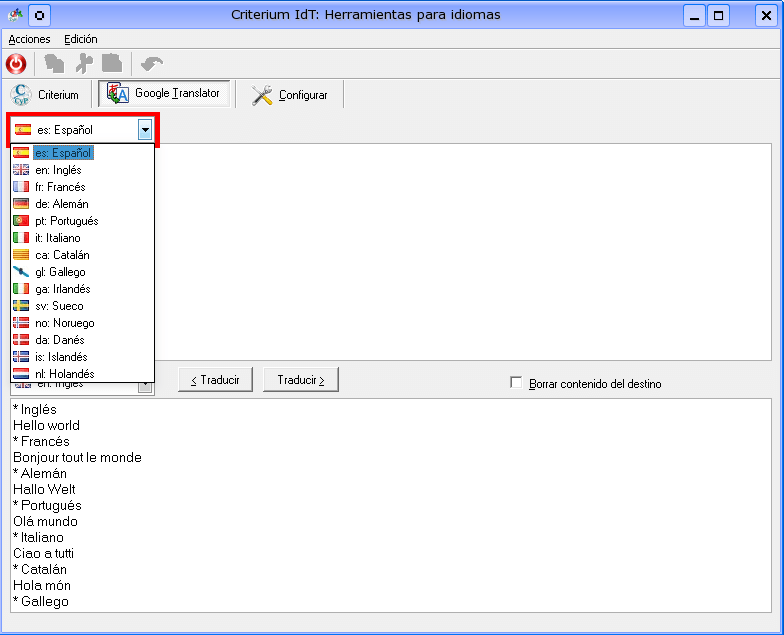Choose da: Danés option
784x635 pixels.
(x=82, y=340)
